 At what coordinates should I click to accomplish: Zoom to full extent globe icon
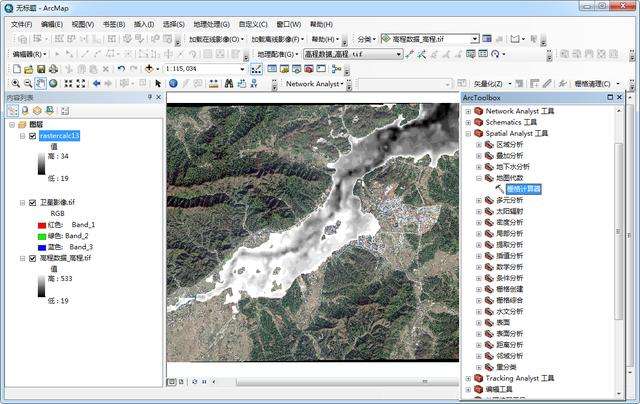point(53,84)
